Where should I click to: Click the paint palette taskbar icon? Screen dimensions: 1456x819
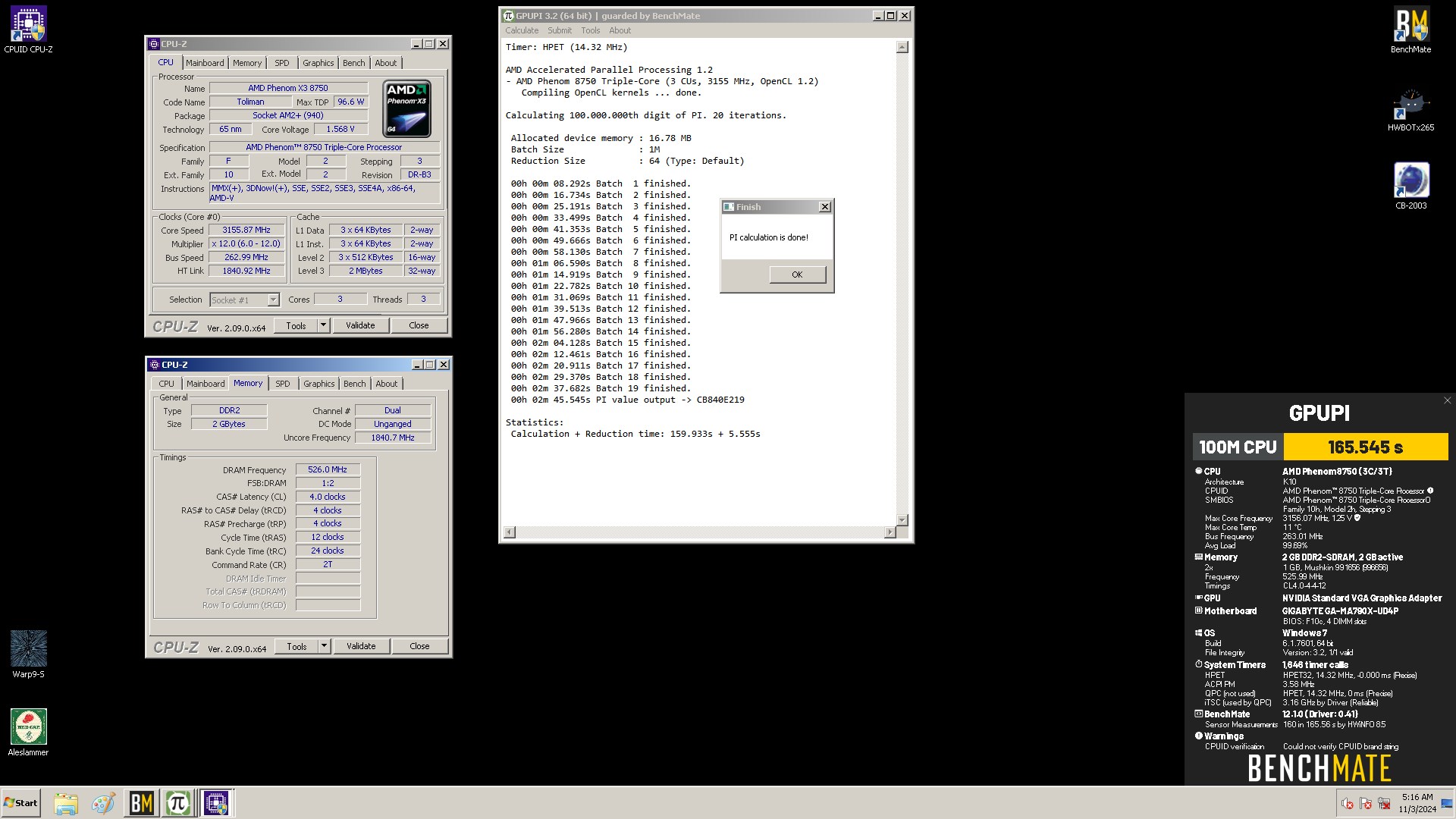click(103, 803)
